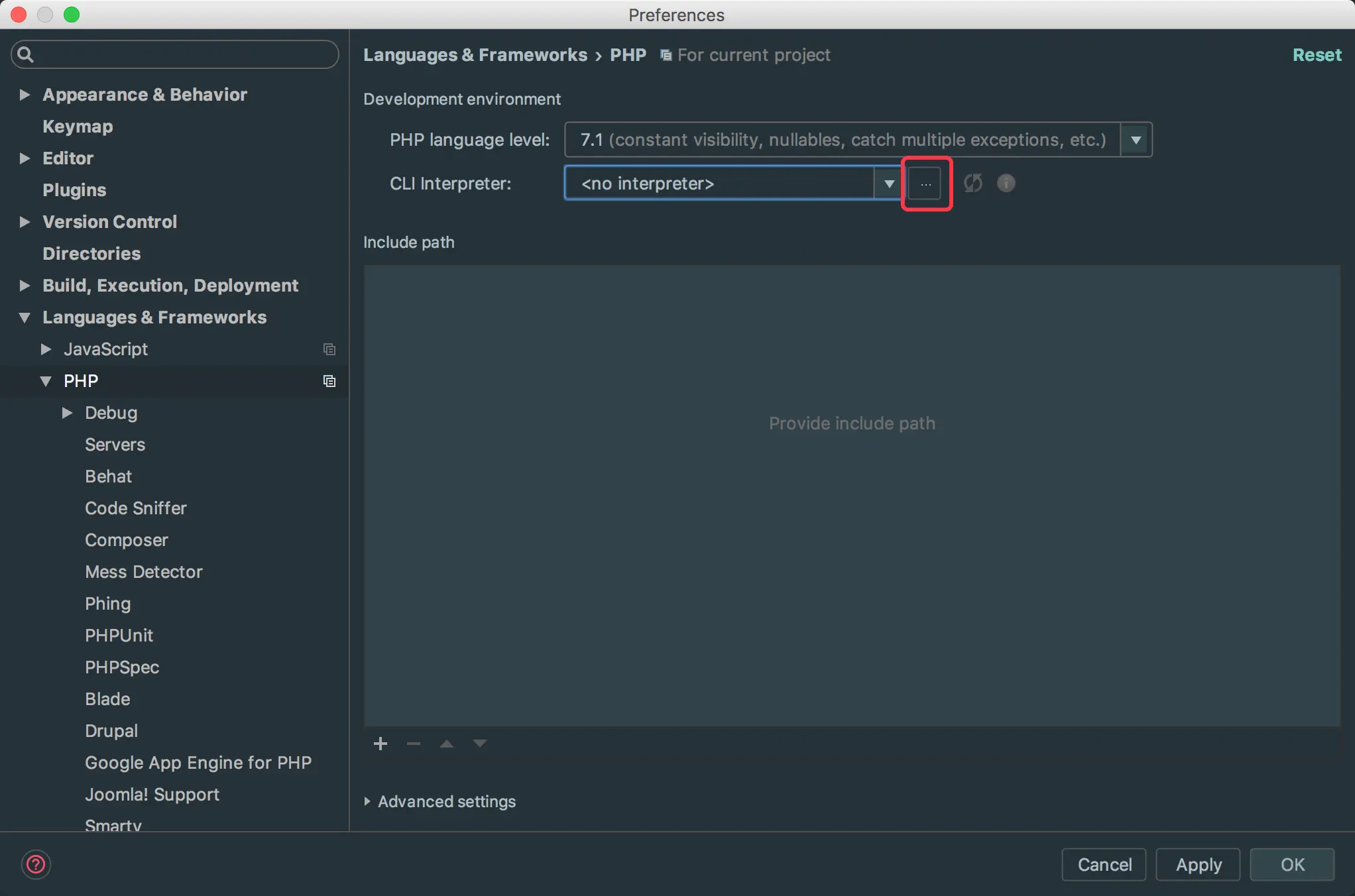The height and width of the screenshot is (896, 1355).
Task: Click project-level copy icon next to PHP
Action: click(329, 381)
